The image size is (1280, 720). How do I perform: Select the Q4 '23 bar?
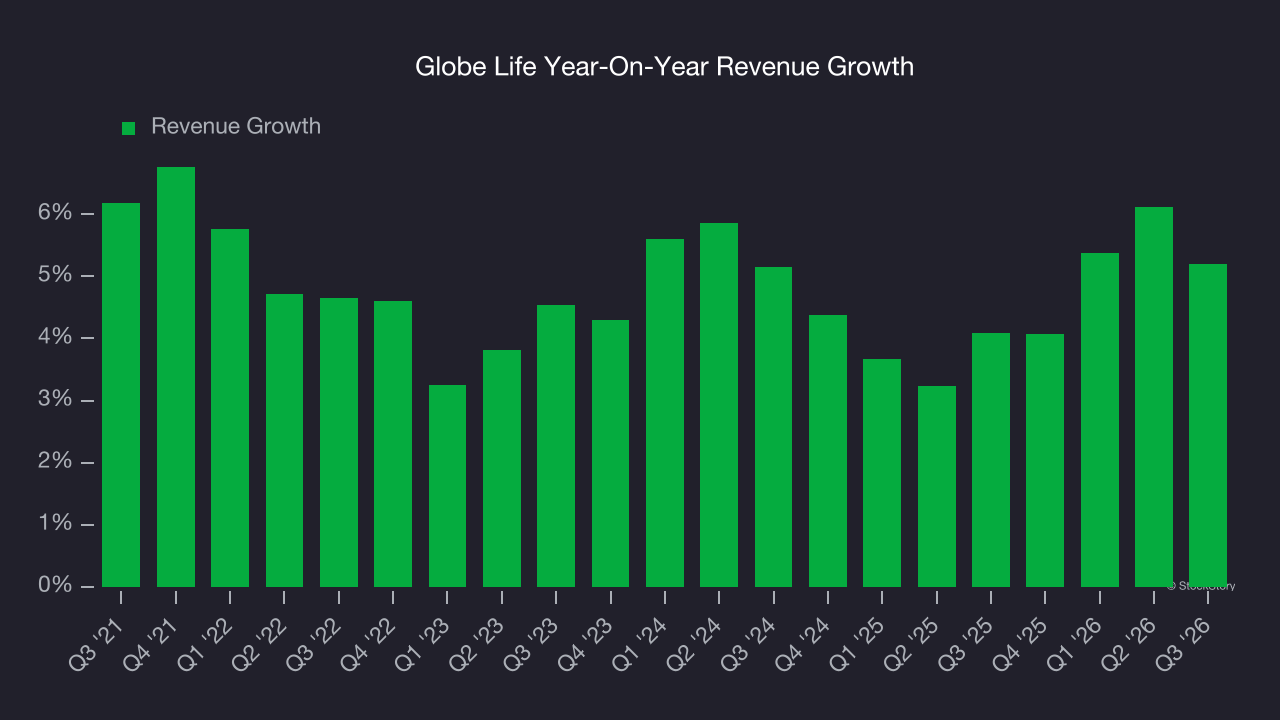coord(611,453)
